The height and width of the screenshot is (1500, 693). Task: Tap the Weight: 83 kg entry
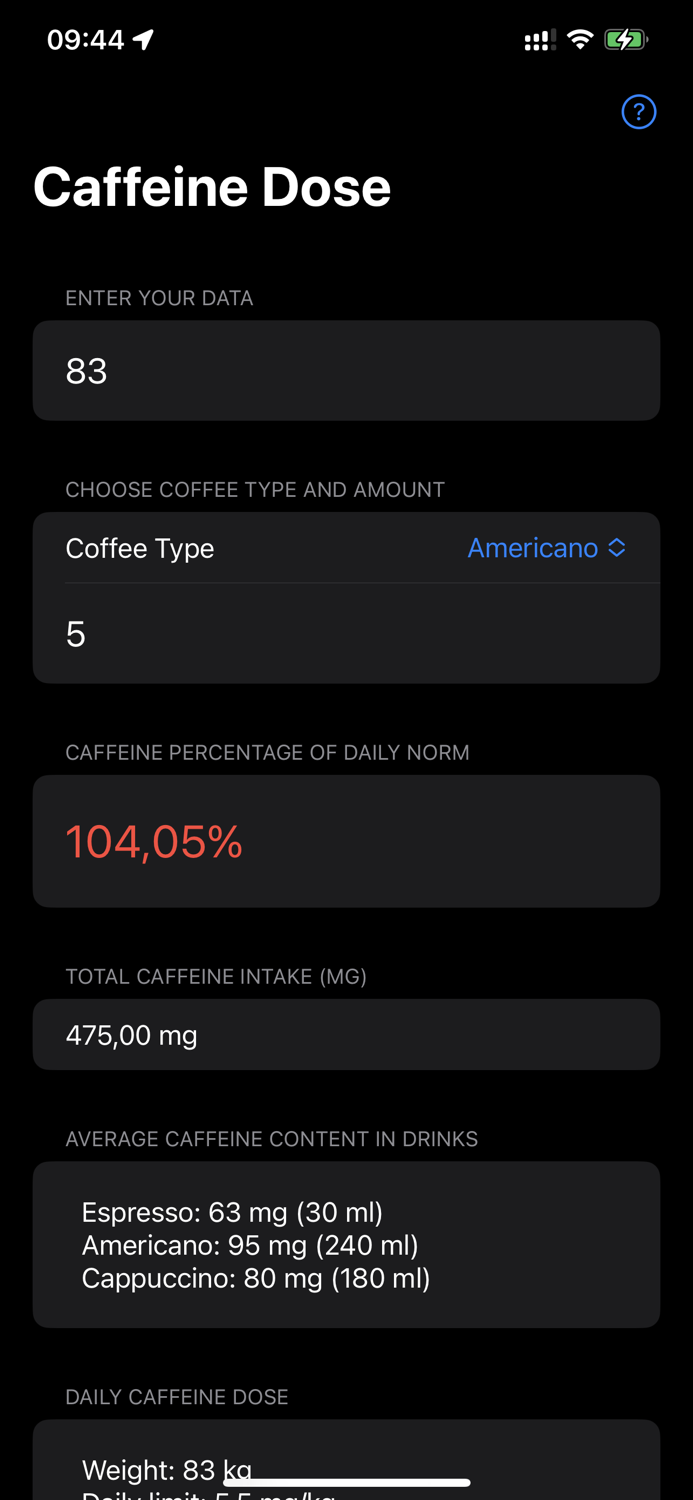pos(167,1469)
